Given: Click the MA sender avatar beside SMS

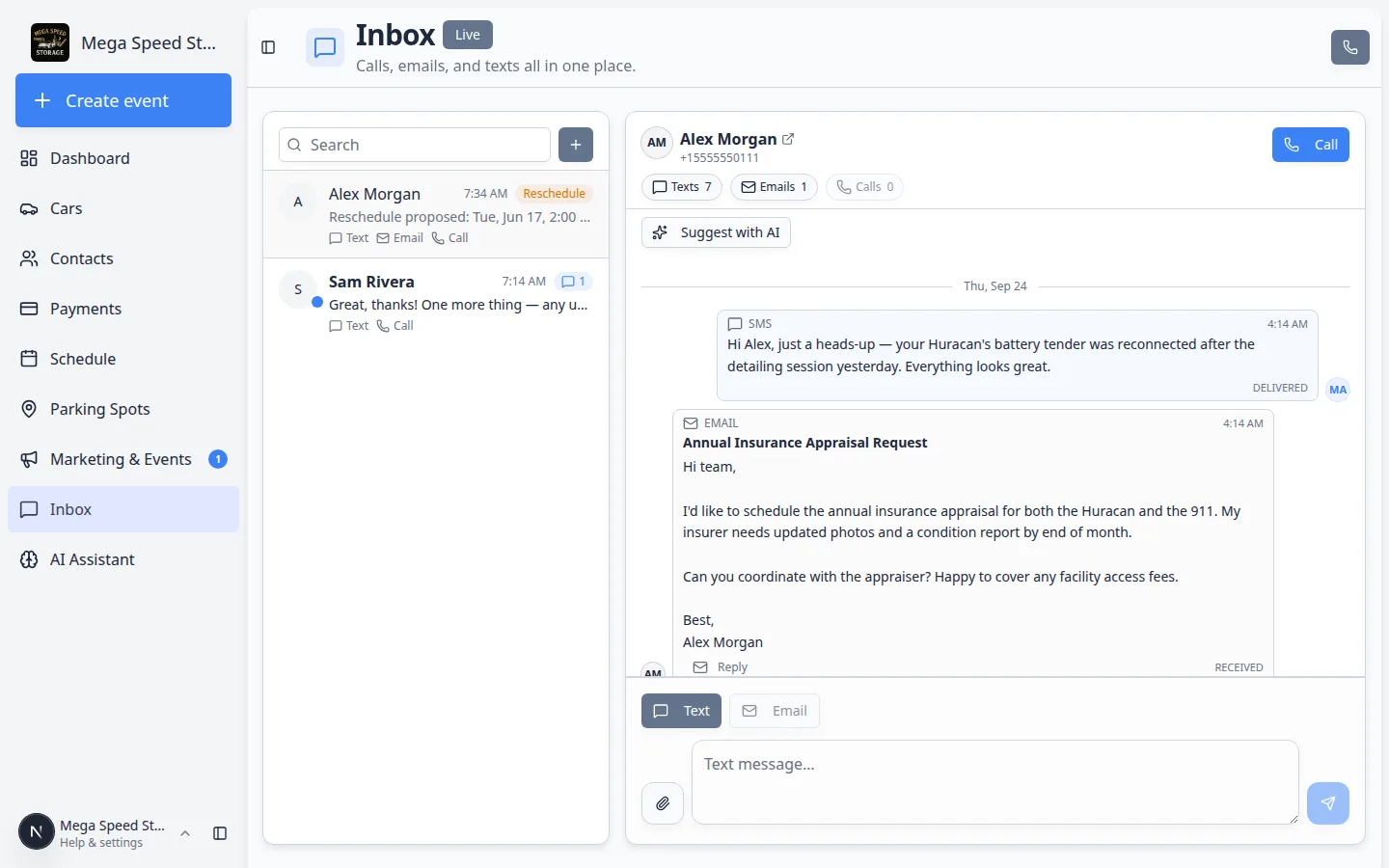Looking at the screenshot, I should [1338, 390].
